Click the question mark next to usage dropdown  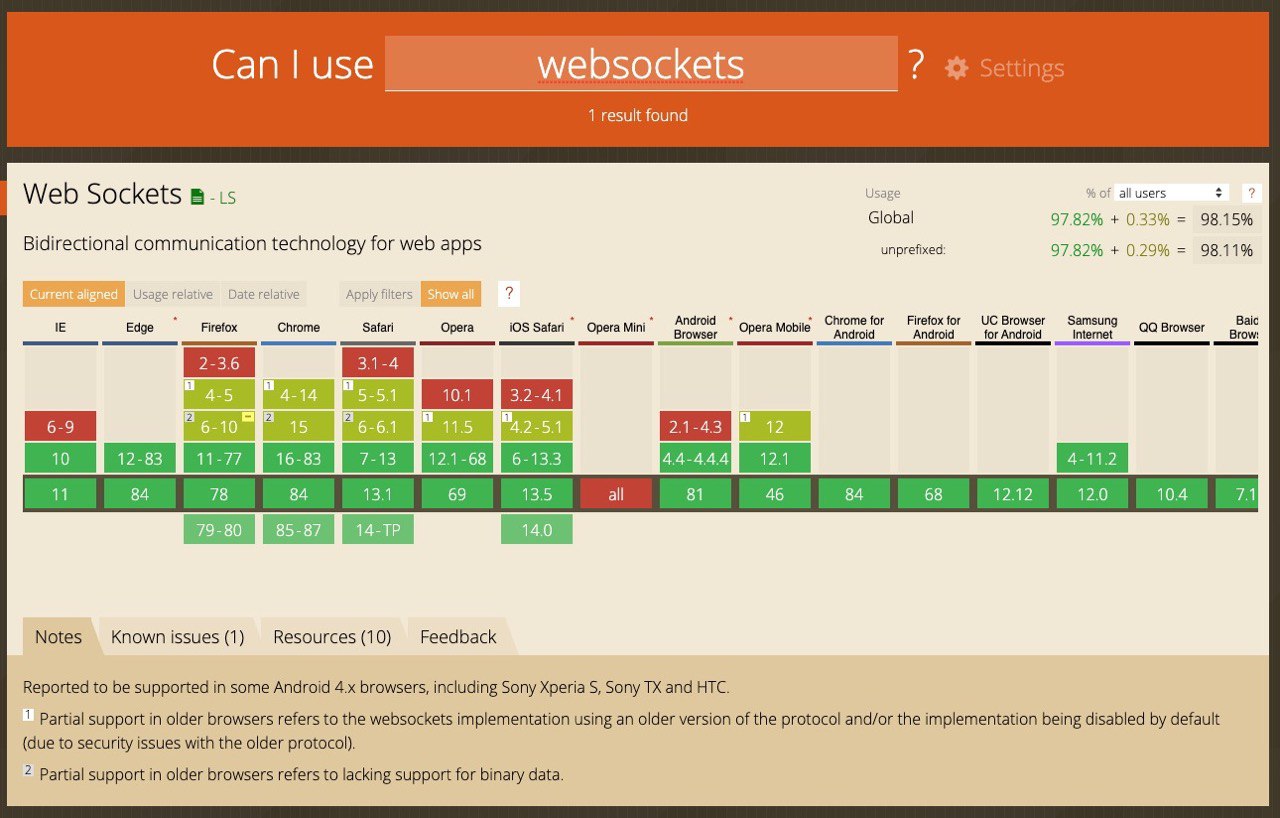[1251, 193]
